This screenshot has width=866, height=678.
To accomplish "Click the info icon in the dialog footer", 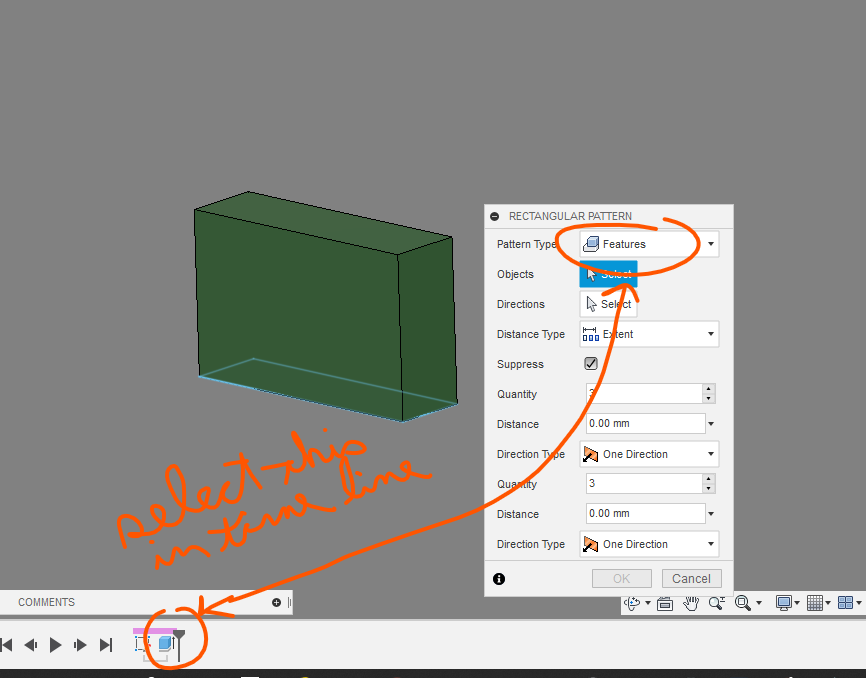I will pyautogui.click(x=499, y=579).
